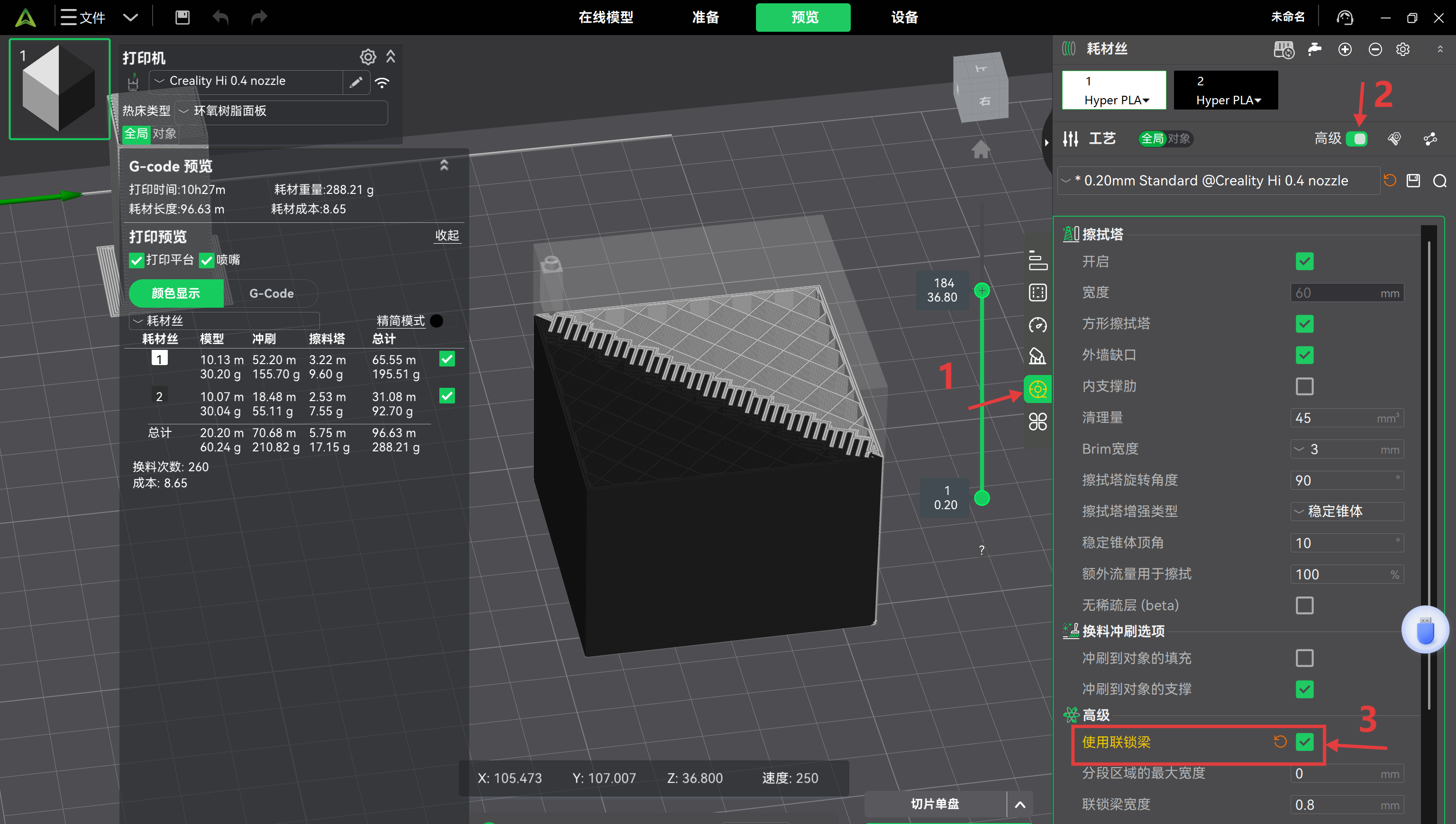Toggle square wipe tower (方形擦拭塔) checkbox
Viewport: 1456px width, 824px height.
1304,324
